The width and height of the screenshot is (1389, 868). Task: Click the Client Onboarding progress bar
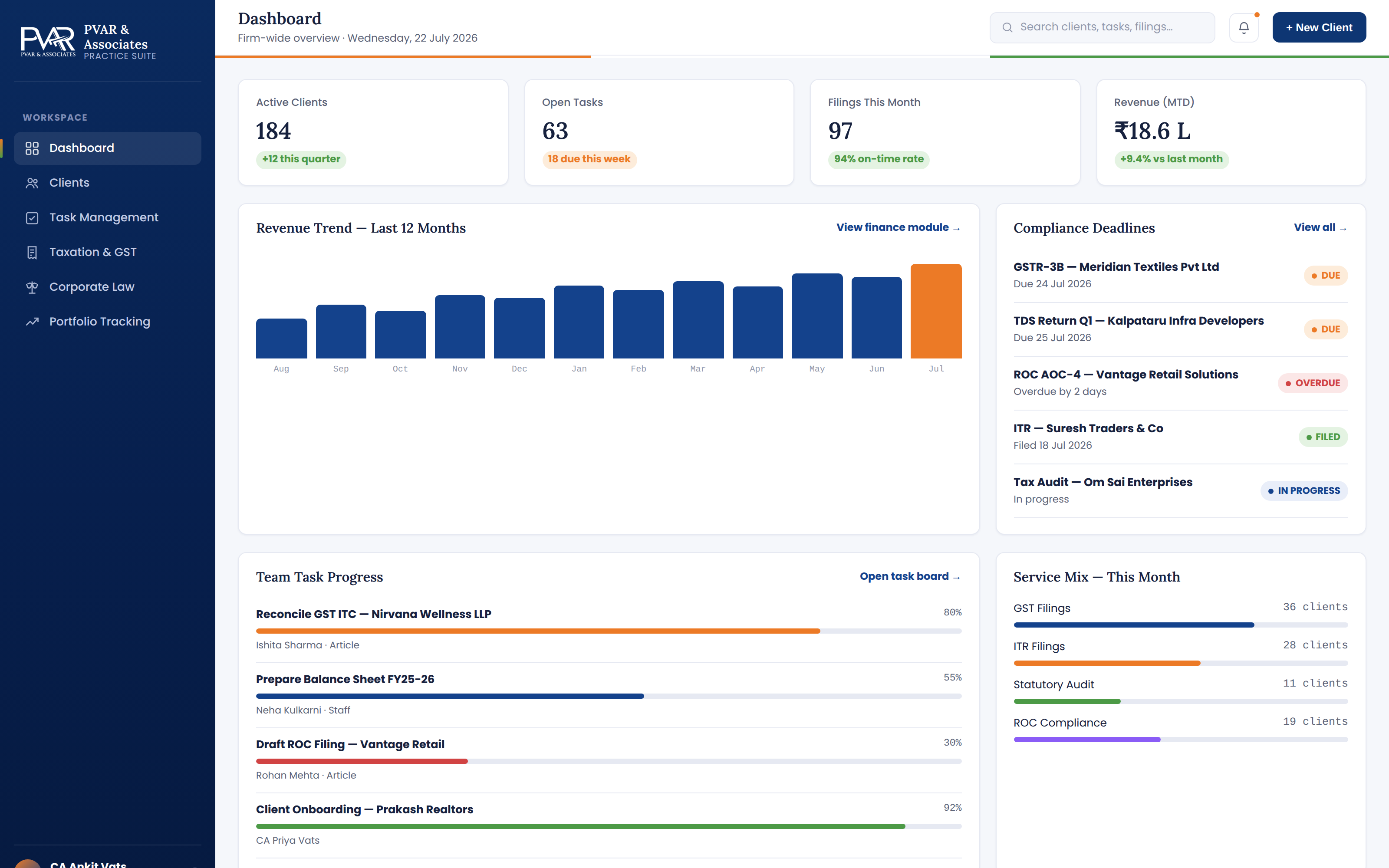[x=609, y=827]
